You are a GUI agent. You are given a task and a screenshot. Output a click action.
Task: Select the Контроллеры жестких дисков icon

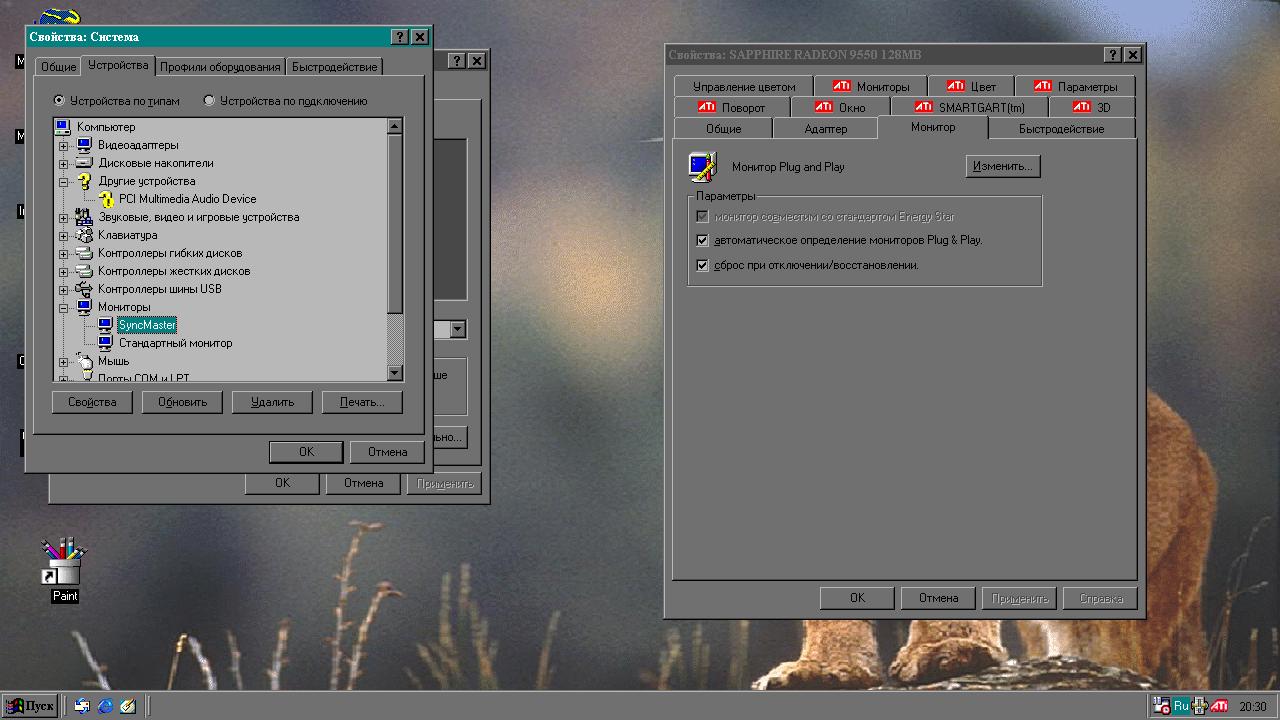(x=84, y=271)
